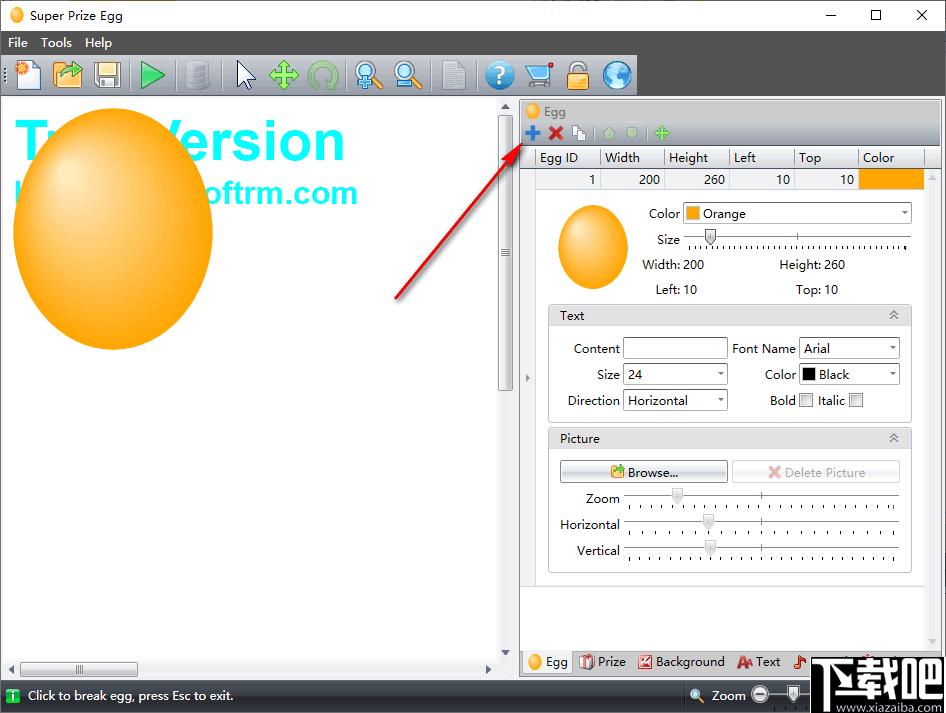This screenshot has height=713, width=946.
Task: Click the egg Size slider handle
Action: pyautogui.click(x=710, y=237)
